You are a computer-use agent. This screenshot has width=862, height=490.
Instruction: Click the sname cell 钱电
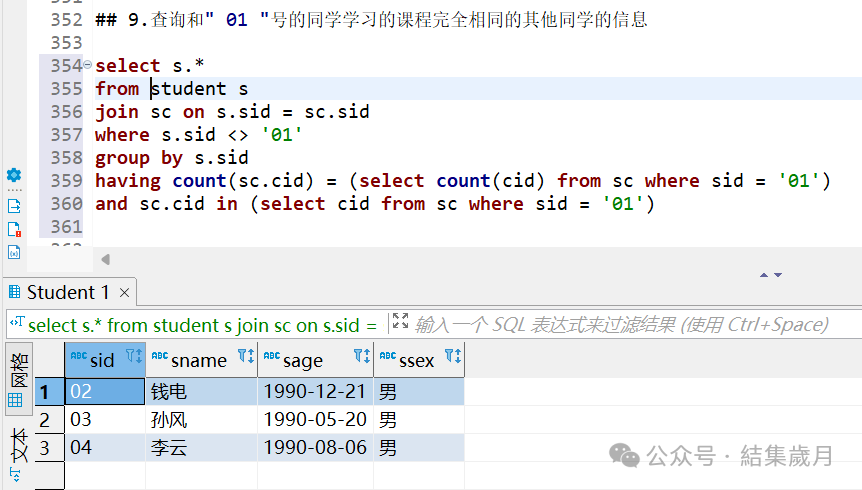(x=201, y=392)
